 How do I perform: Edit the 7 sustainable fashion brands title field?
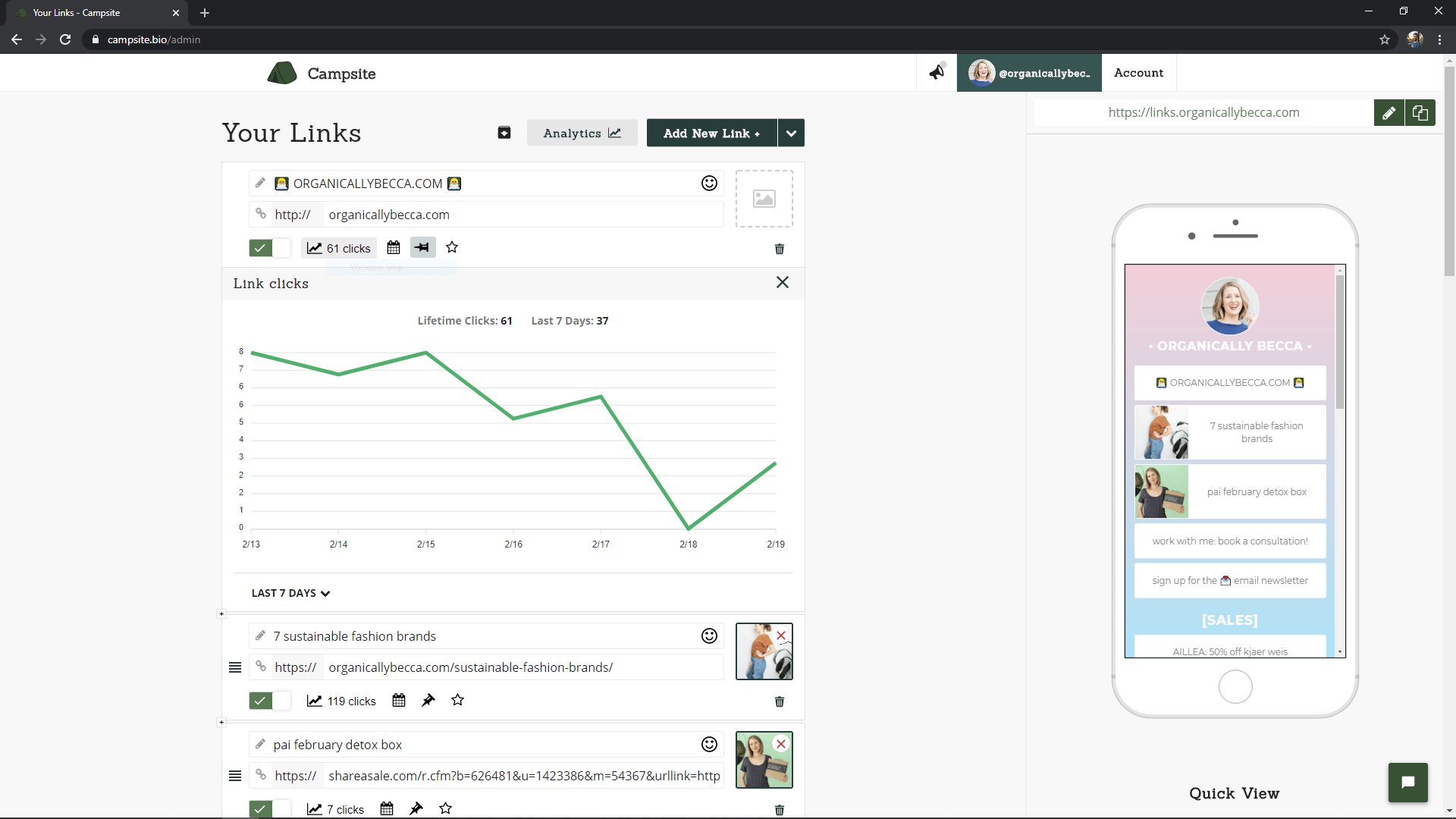[x=485, y=635]
